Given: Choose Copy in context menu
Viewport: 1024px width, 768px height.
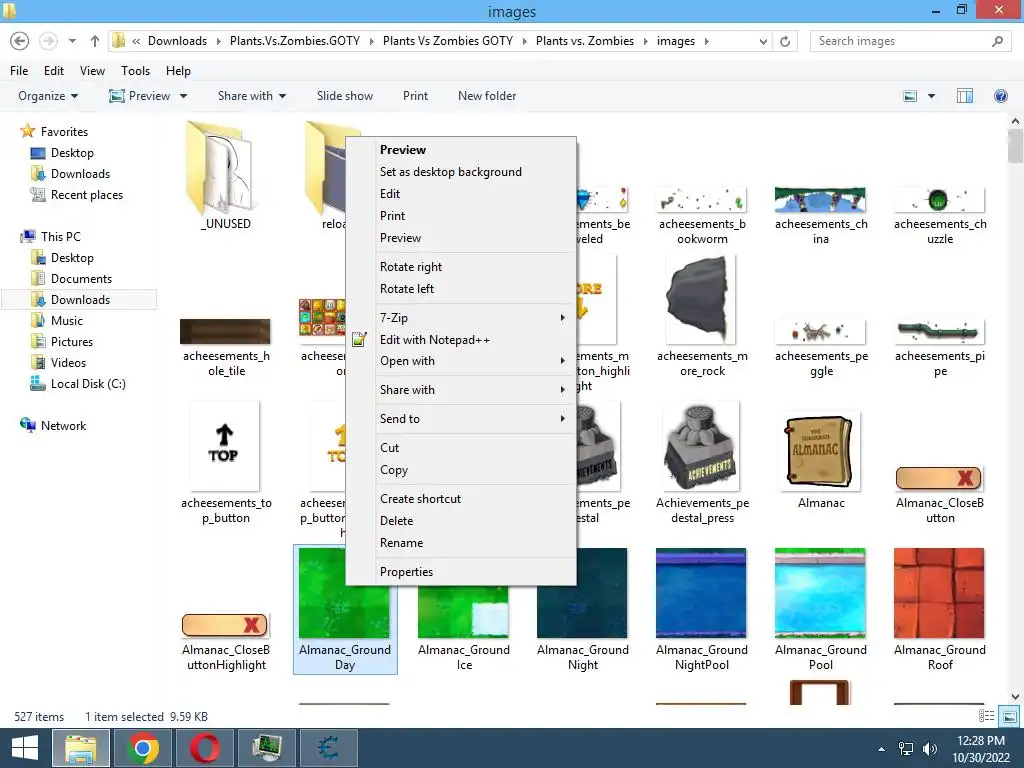Looking at the screenshot, I should [394, 470].
